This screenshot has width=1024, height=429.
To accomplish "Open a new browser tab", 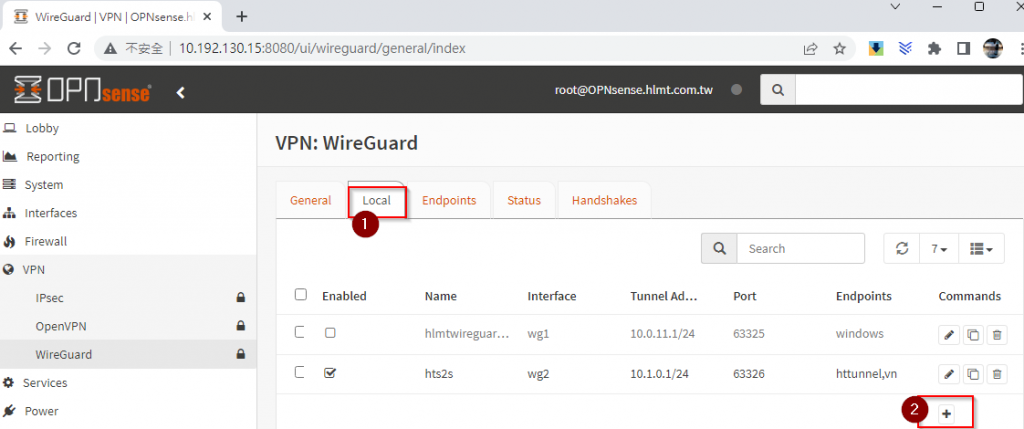I will 242,16.
